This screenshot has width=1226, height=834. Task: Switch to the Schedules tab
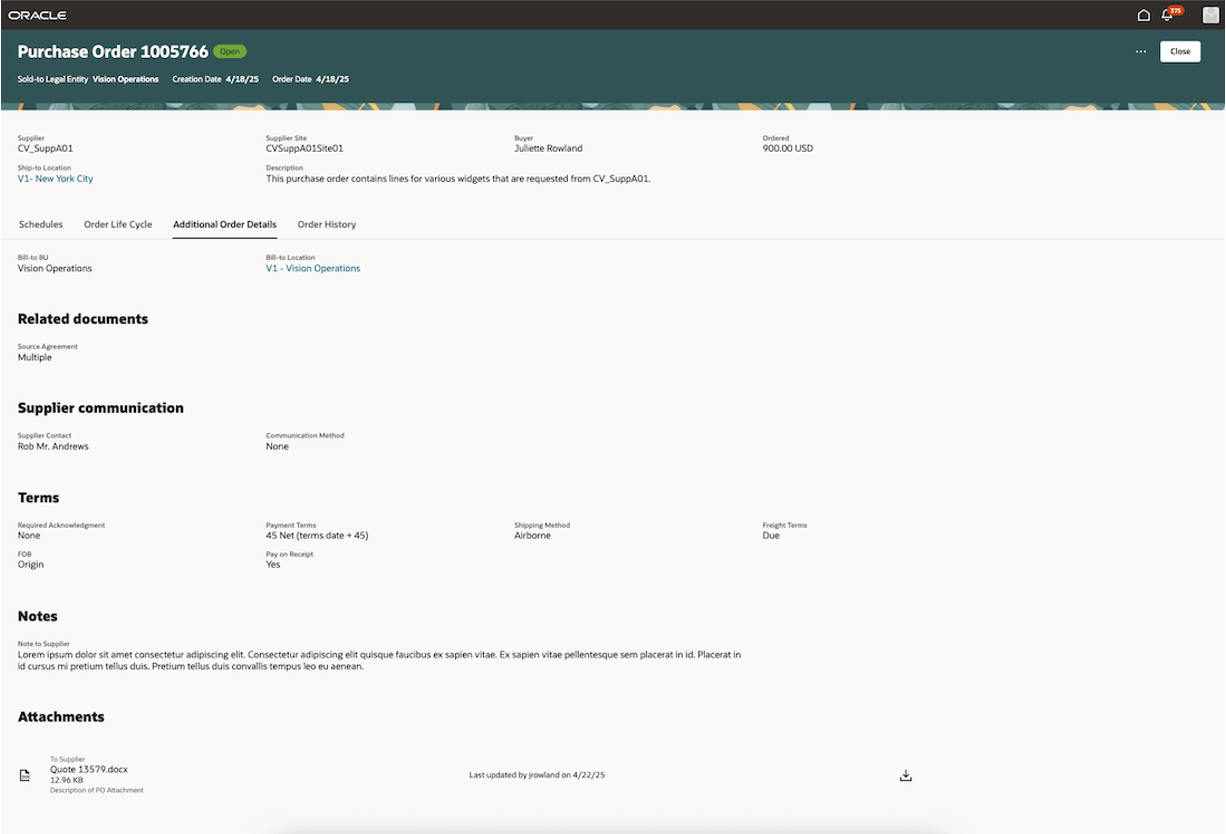tap(41, 224)
